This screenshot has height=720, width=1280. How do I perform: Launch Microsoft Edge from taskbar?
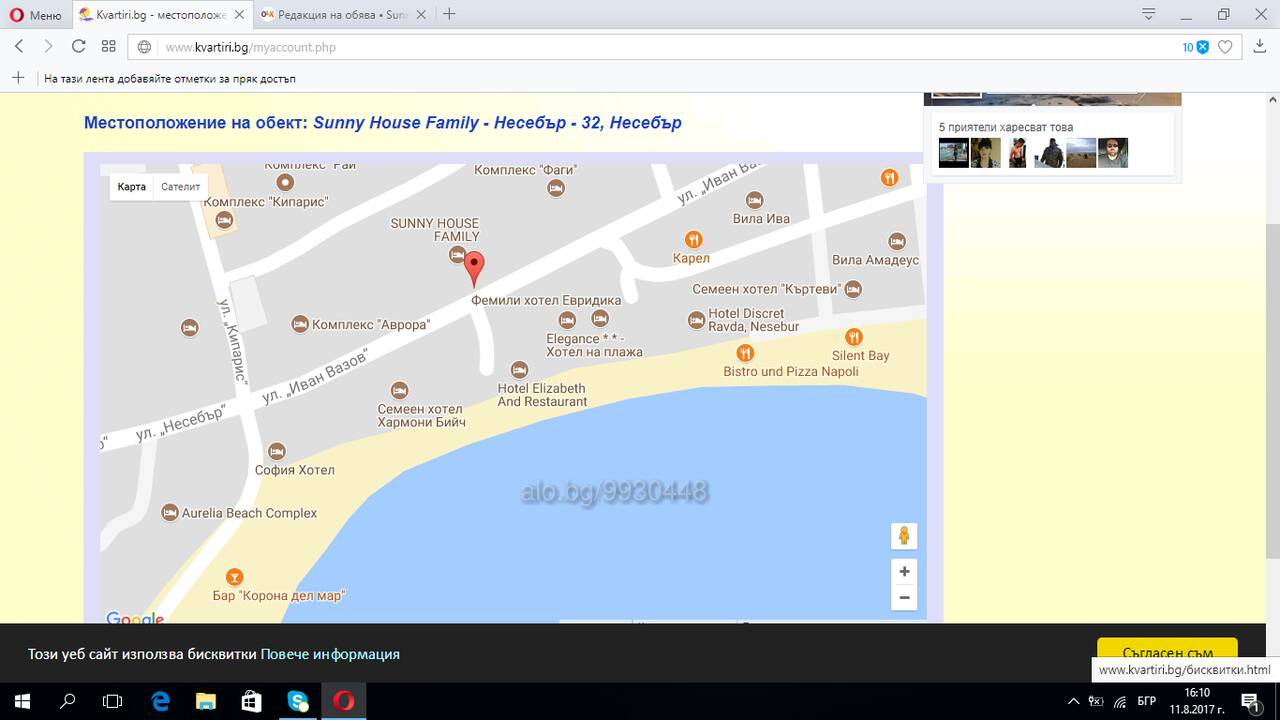click(160, 701)
